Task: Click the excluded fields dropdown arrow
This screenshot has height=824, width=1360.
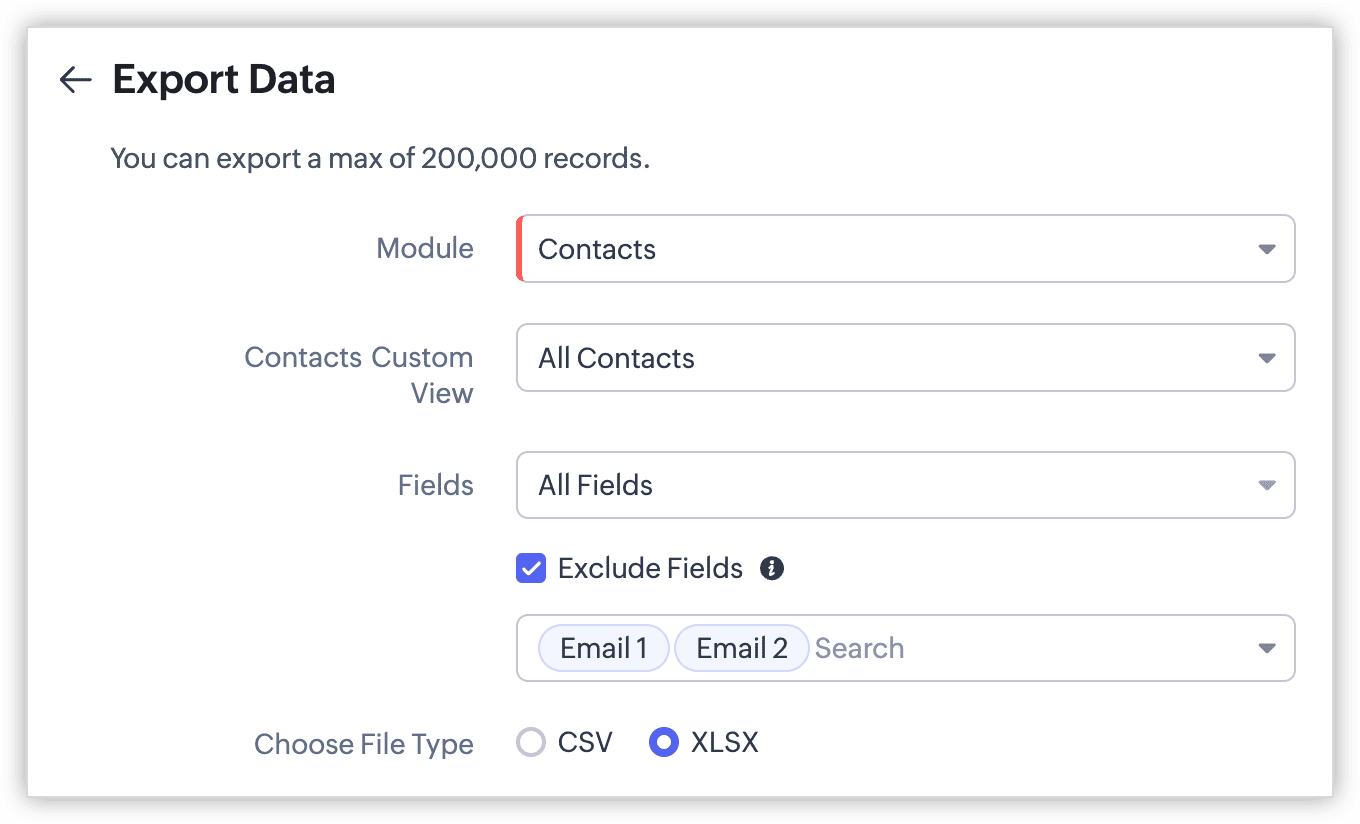Action: click(x=1266, y=649)
